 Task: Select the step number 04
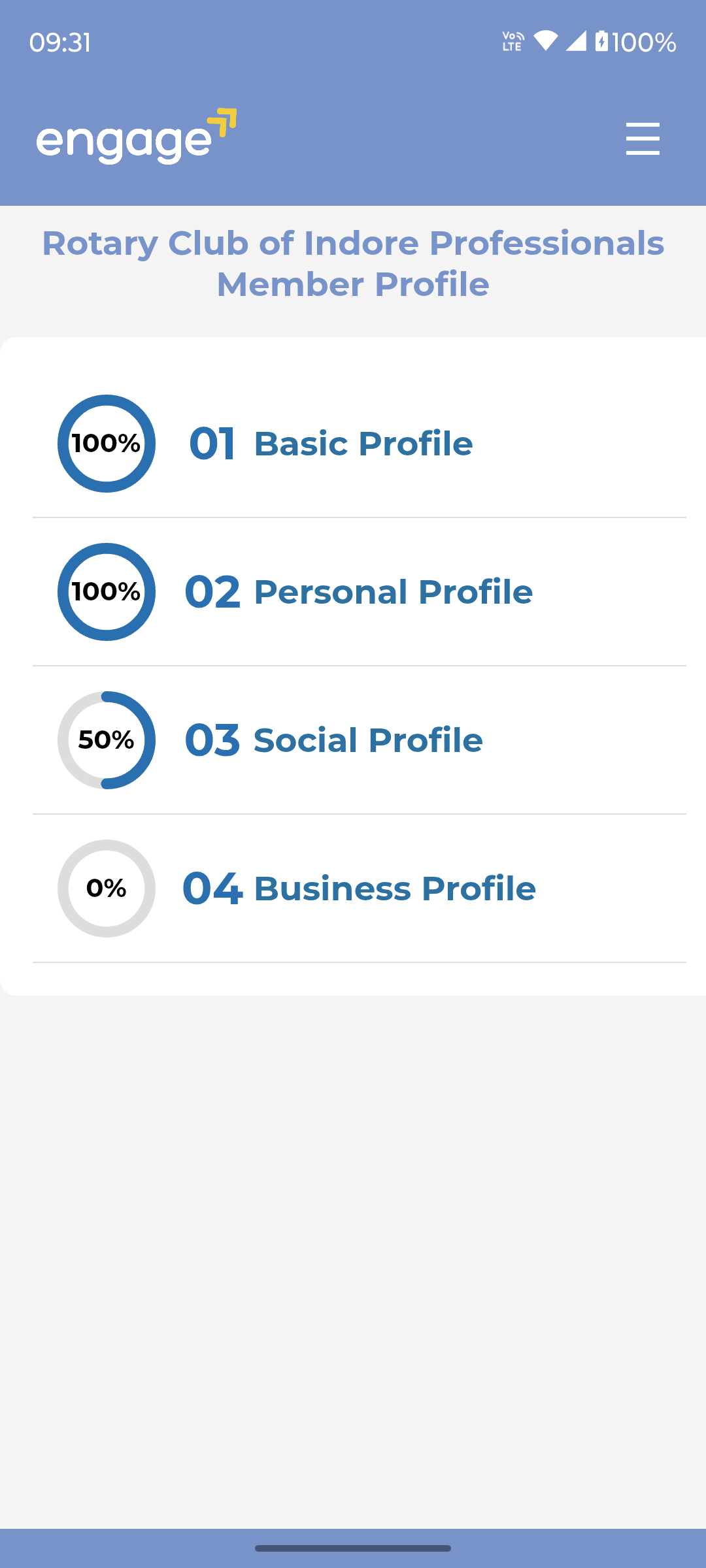pyautogui.click(x=212, y=889)
